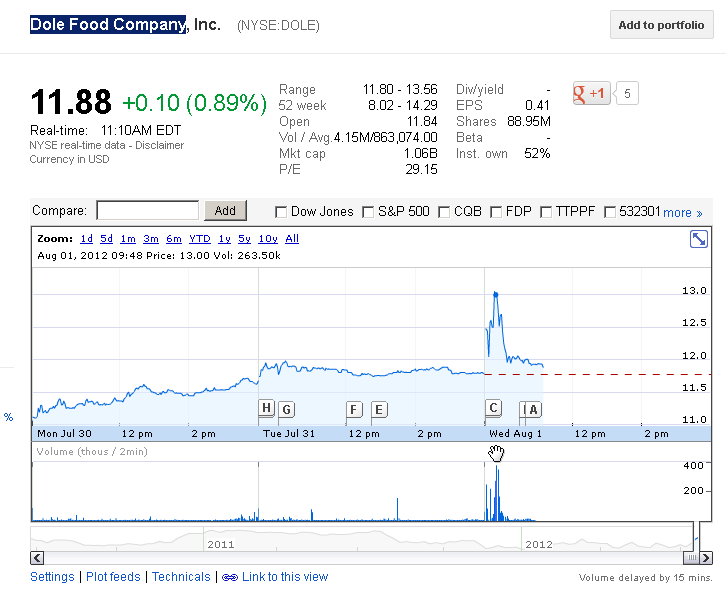726x603 pixels.
Task: Click the tallest volume bar on Aug 1
Action: pos(496,493)
